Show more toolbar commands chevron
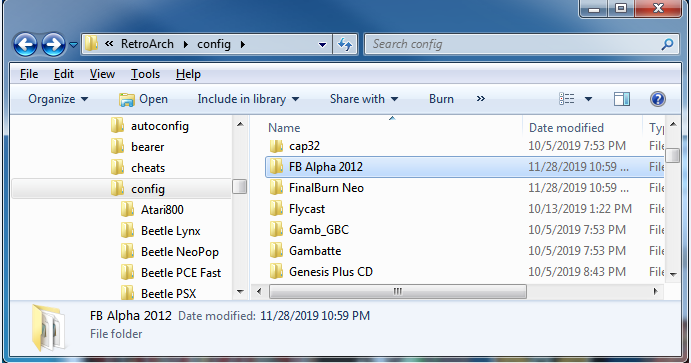 (x=480, y=99)
